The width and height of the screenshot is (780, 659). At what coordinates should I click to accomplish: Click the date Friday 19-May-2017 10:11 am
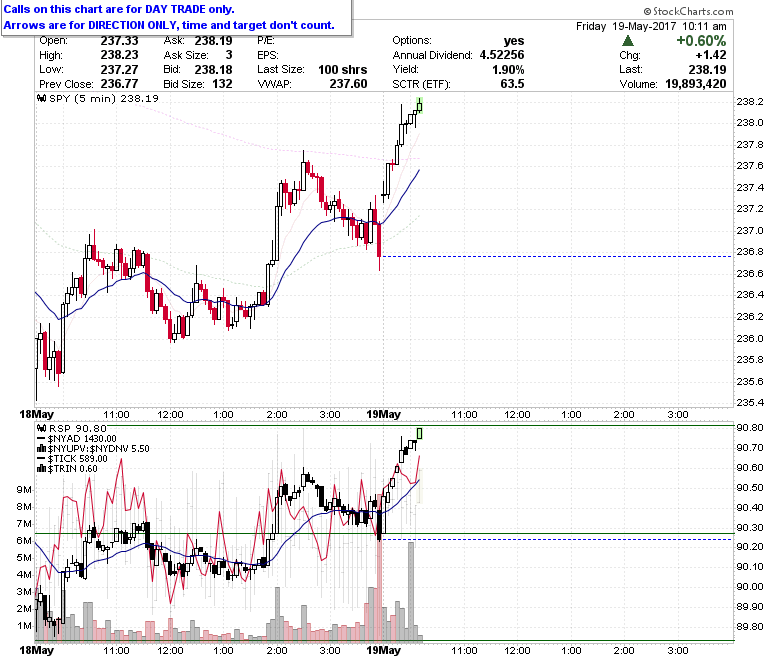click(x=651, y=26)
